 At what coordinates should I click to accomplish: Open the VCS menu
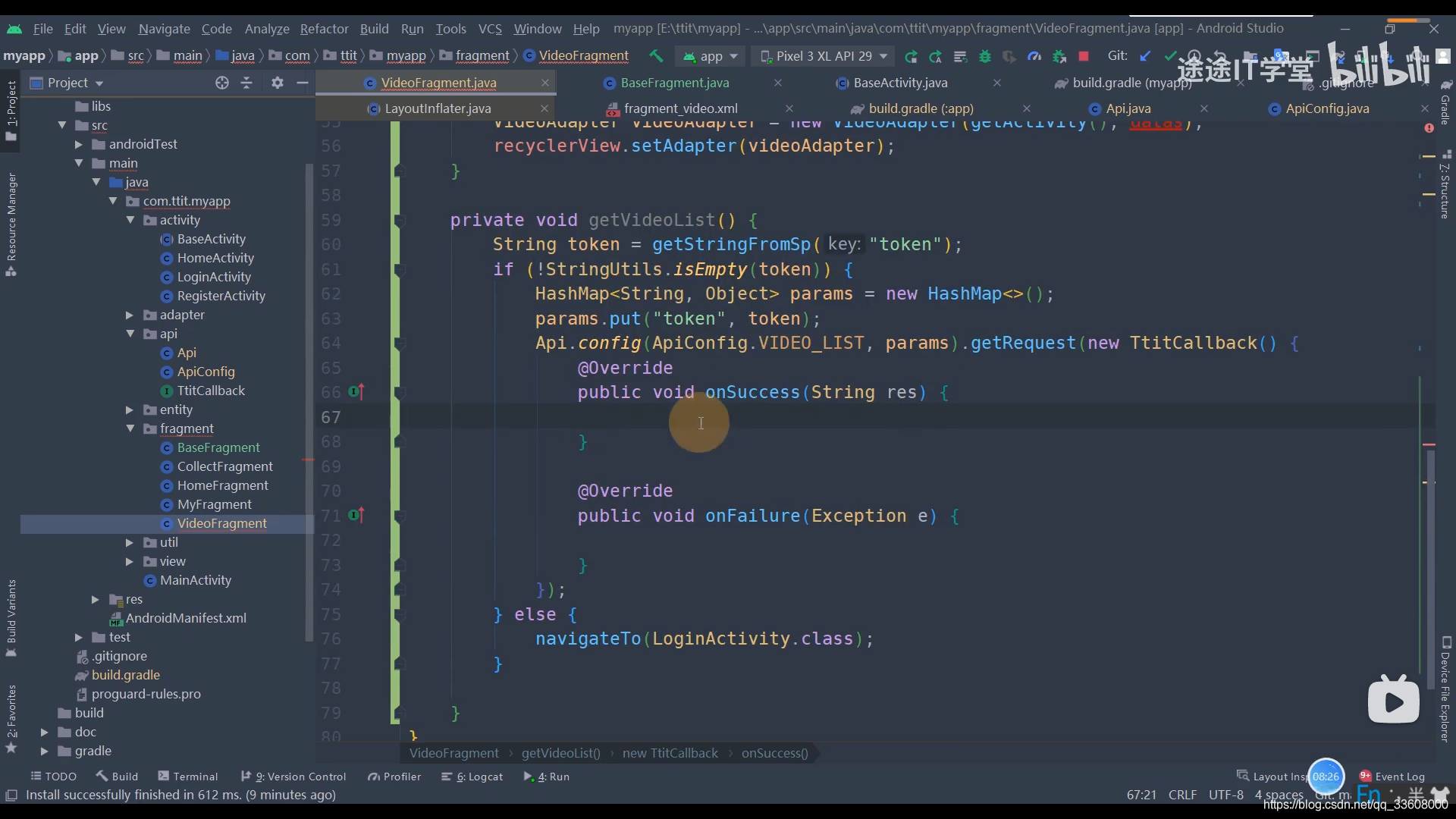(490, 29)
